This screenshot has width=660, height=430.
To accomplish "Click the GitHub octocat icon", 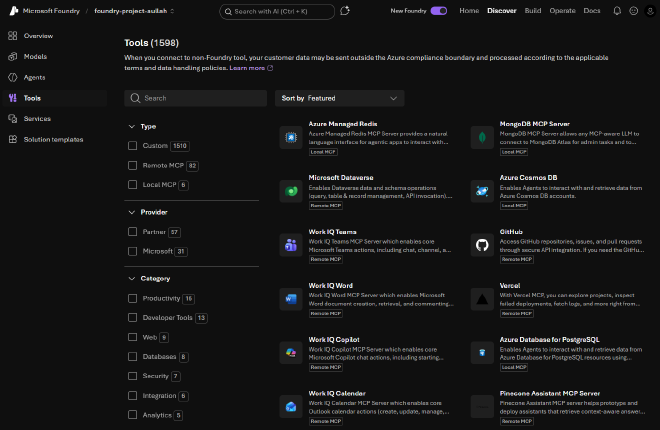I will [482, 245].
